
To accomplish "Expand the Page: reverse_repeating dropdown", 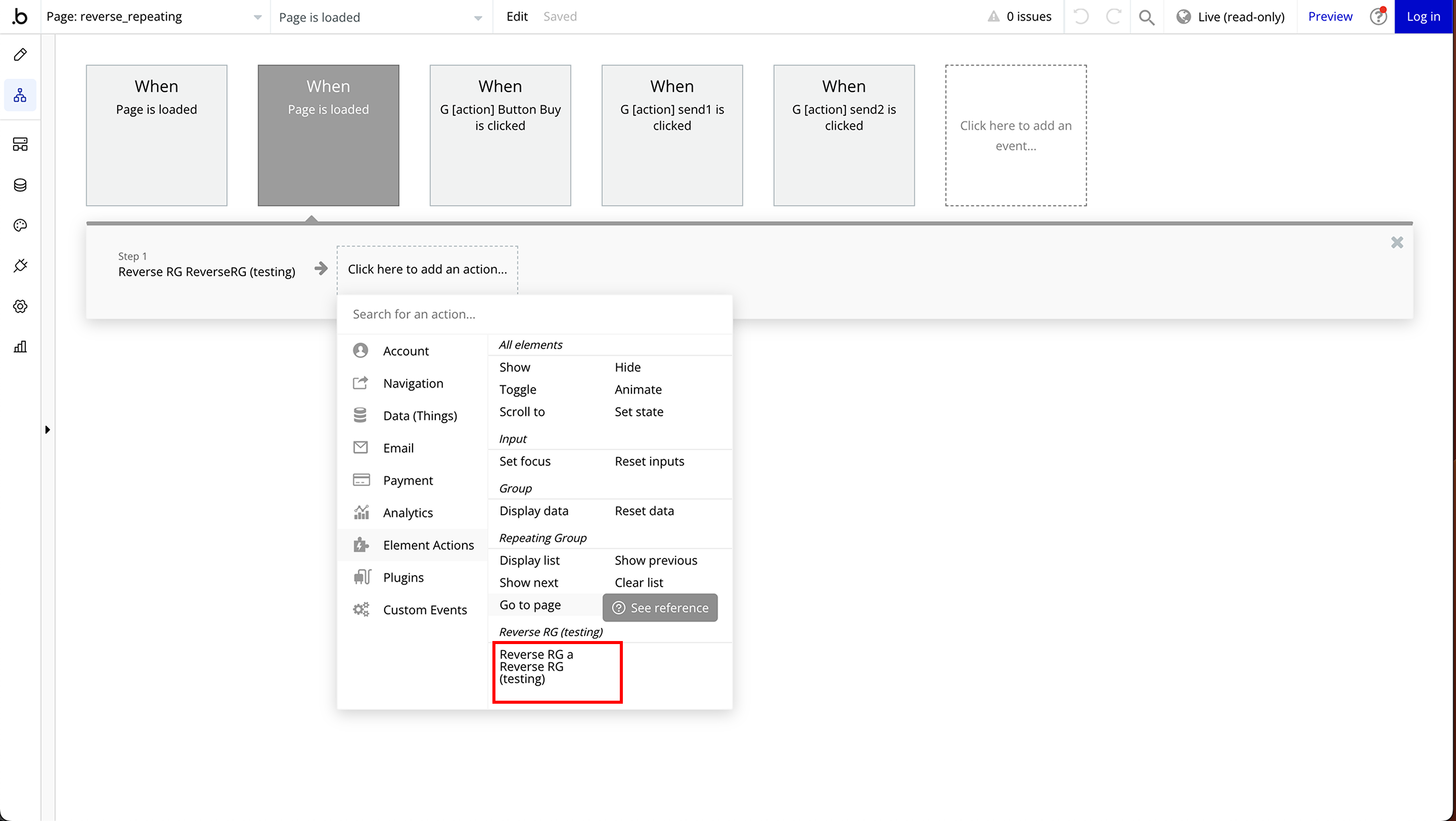I will 154,17.
